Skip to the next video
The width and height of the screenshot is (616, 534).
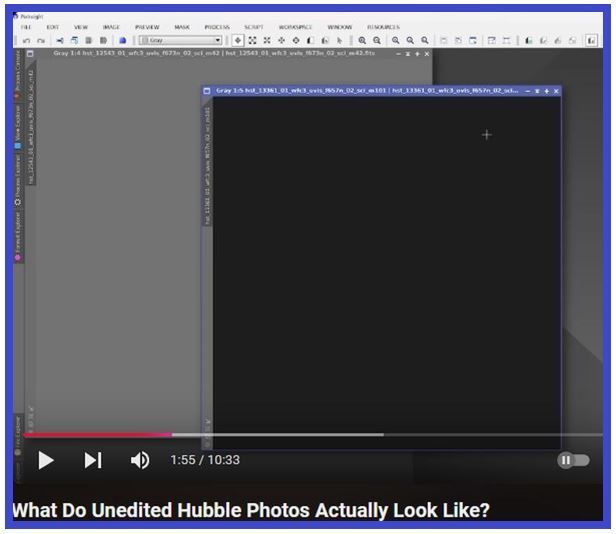[x=93, y=460]
